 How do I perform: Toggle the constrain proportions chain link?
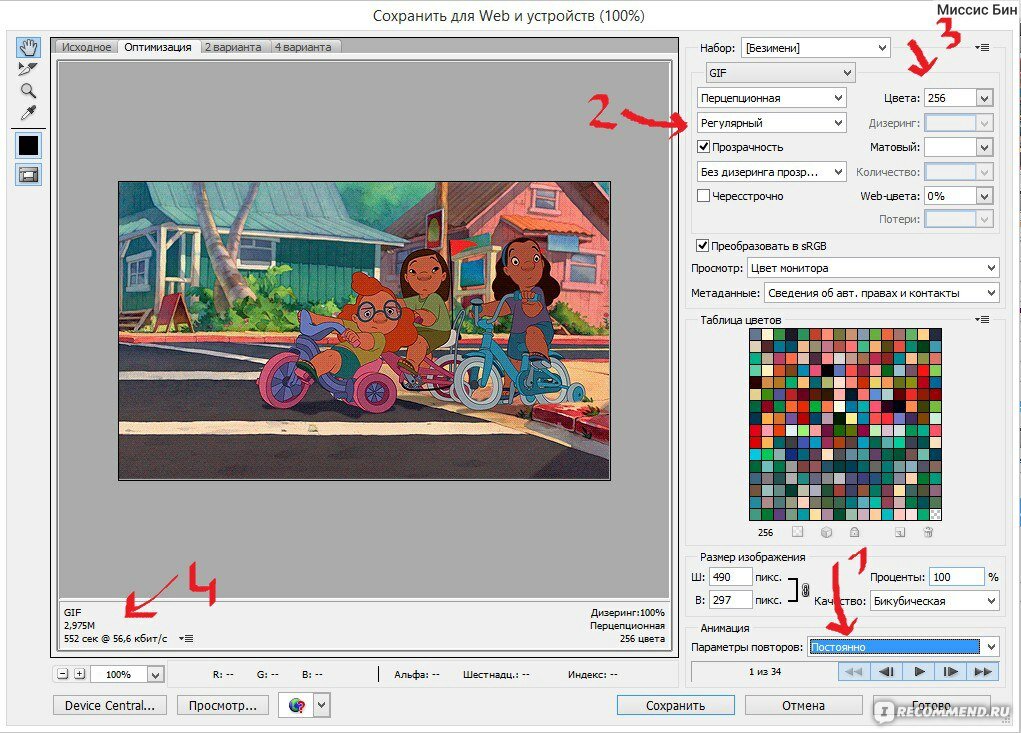click(x=805, y=589)
